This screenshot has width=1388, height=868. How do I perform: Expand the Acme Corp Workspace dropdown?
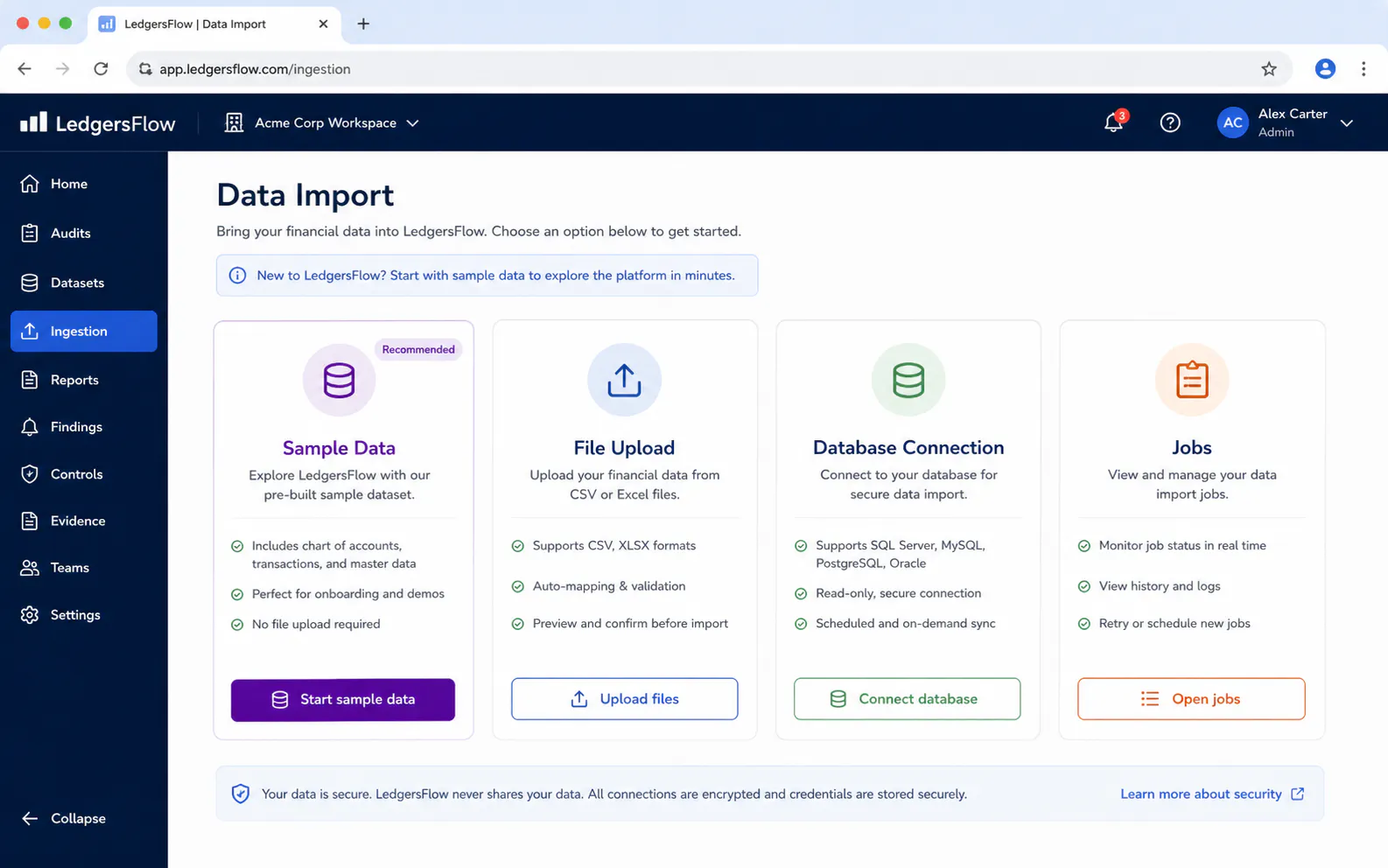412,123
